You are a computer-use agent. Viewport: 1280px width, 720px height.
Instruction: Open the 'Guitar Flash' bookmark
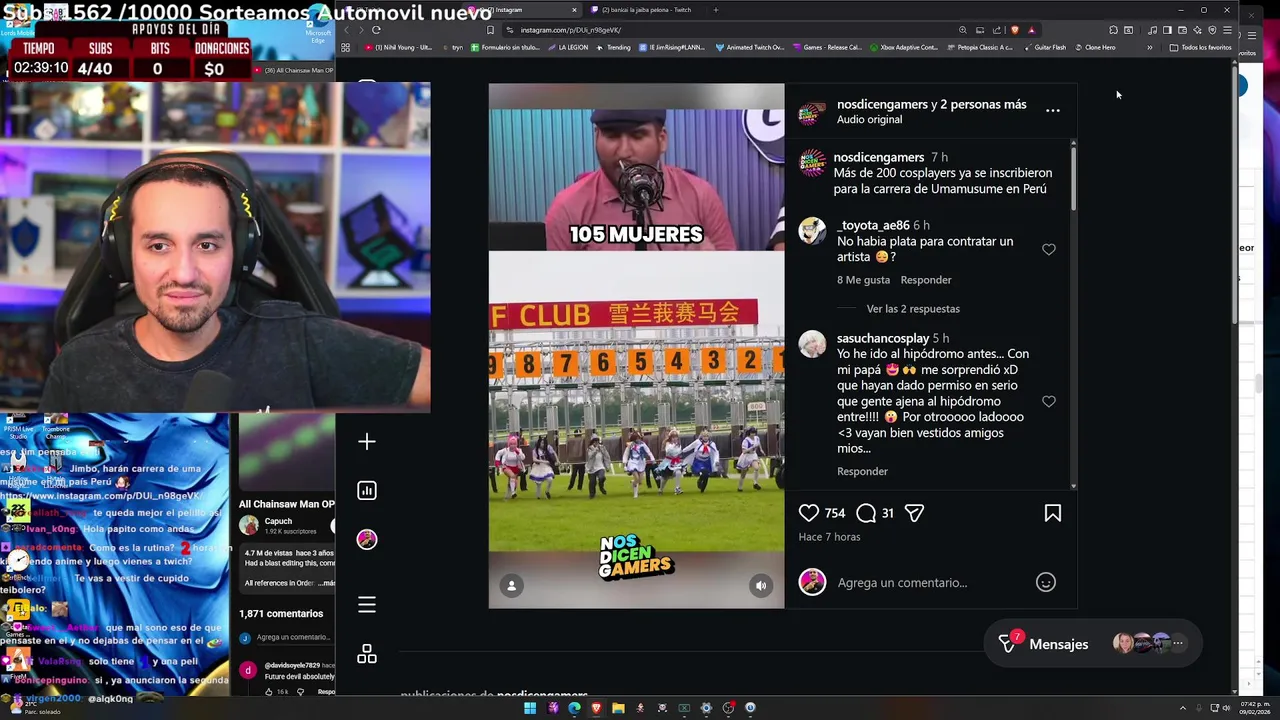coord(1045,47)
